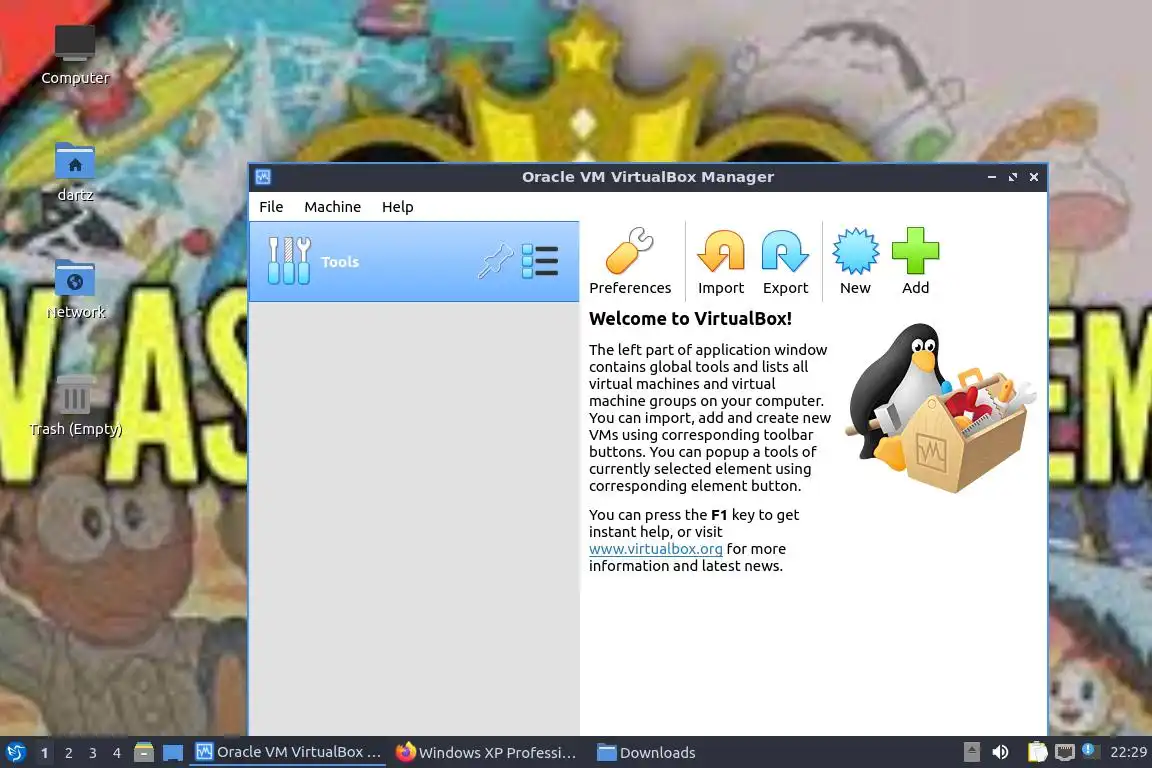Viewport: 1152px width, 768px height.
Task: Click the Export appliance icon
Action: pos(785,261)
